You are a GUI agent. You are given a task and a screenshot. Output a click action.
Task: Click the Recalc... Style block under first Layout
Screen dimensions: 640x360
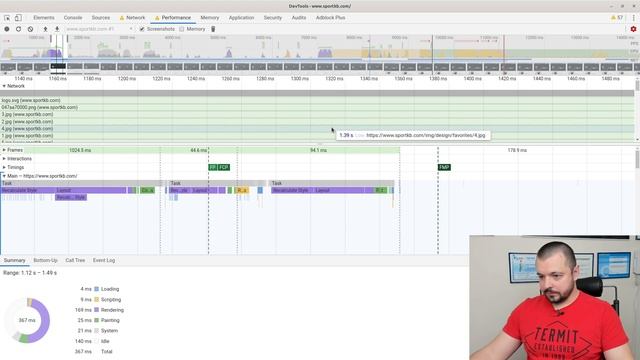pyautogui.click(x=71, y=198)
